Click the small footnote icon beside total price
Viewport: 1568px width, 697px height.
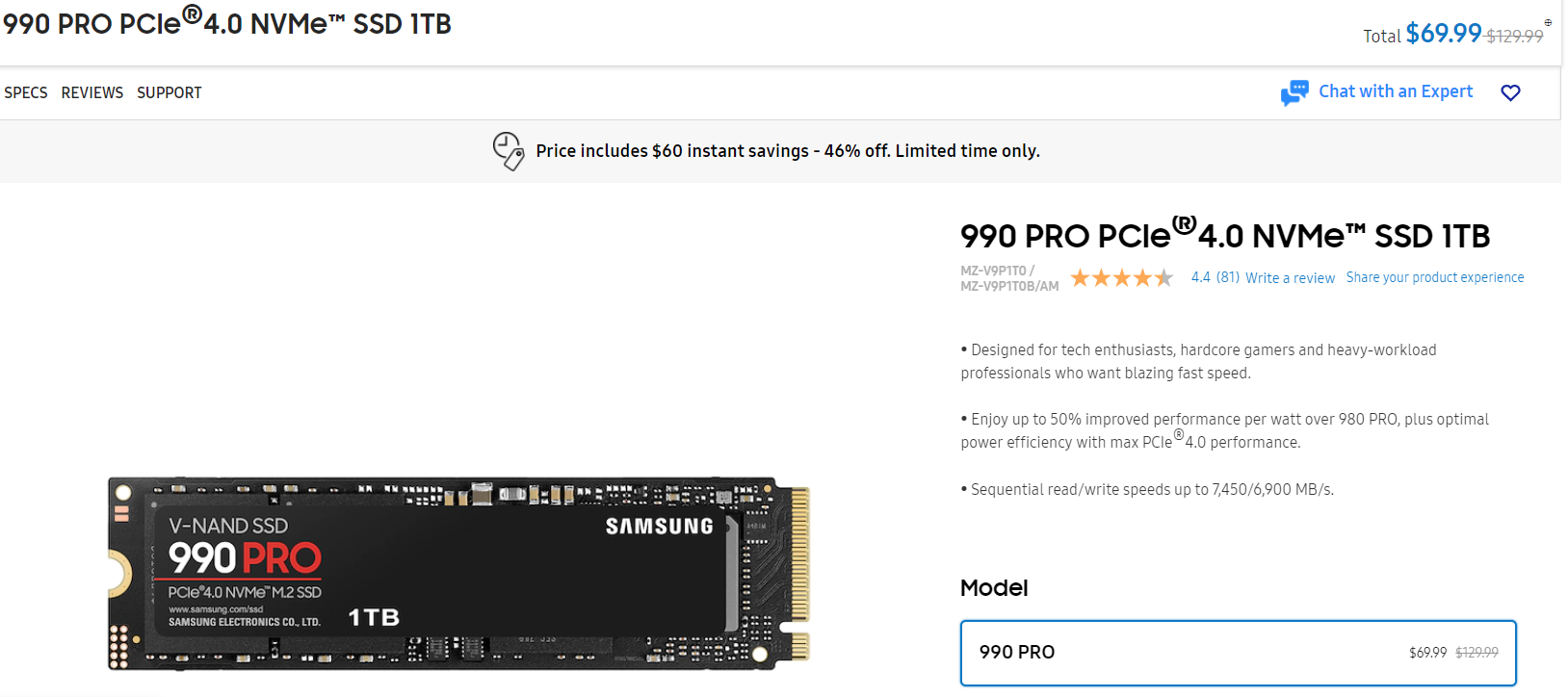1548,22
